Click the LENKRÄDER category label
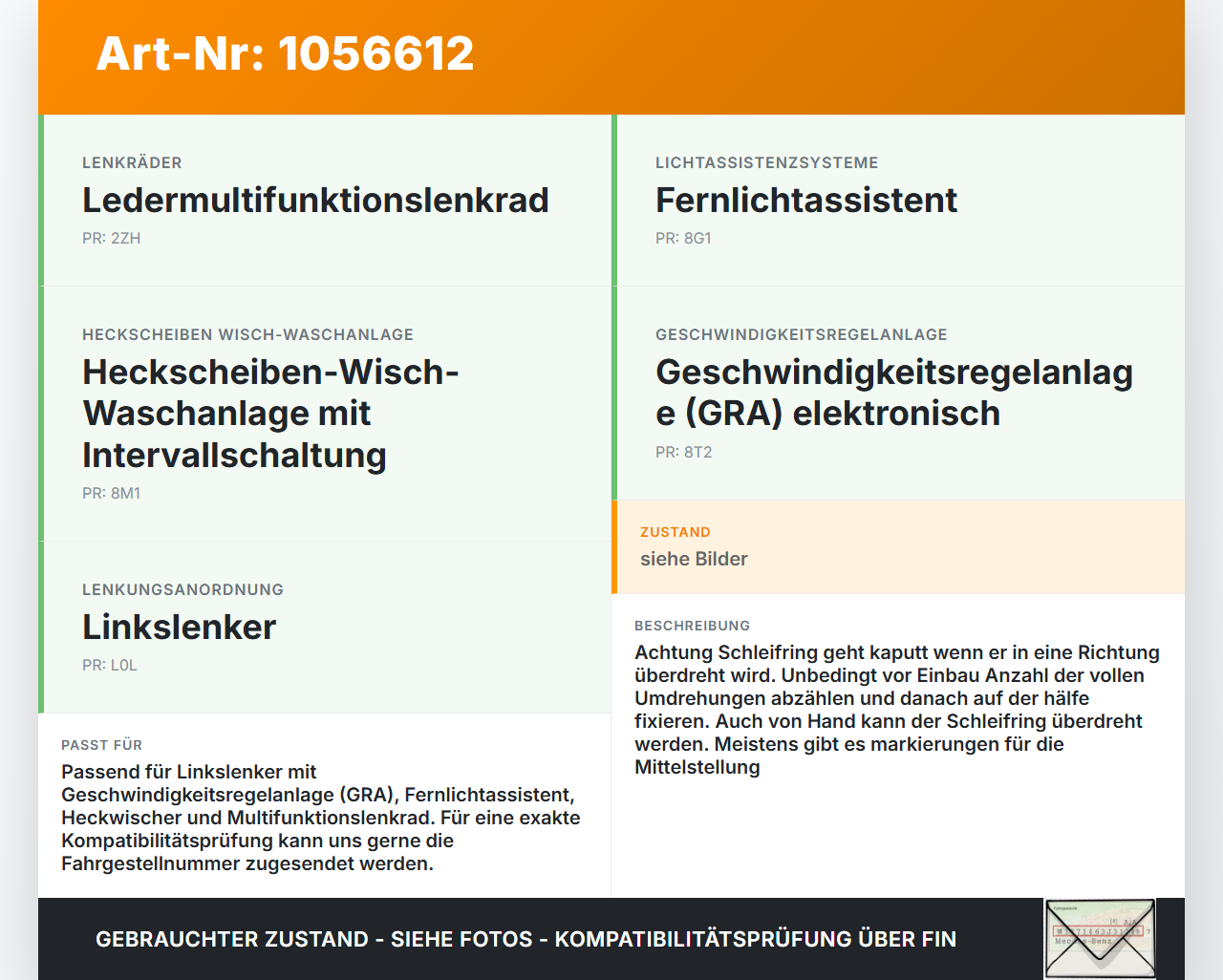Image resolution: width=1223 pixels, height=980 pixels. coord(132,162)
